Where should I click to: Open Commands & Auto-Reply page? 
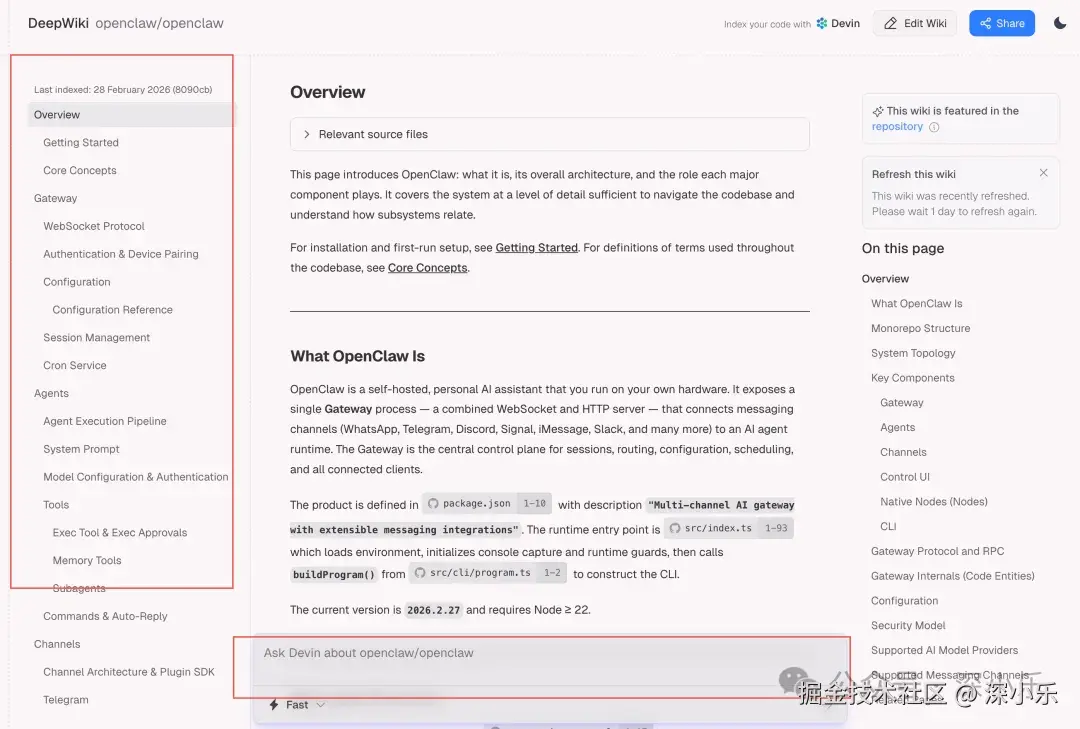point(105,616)
